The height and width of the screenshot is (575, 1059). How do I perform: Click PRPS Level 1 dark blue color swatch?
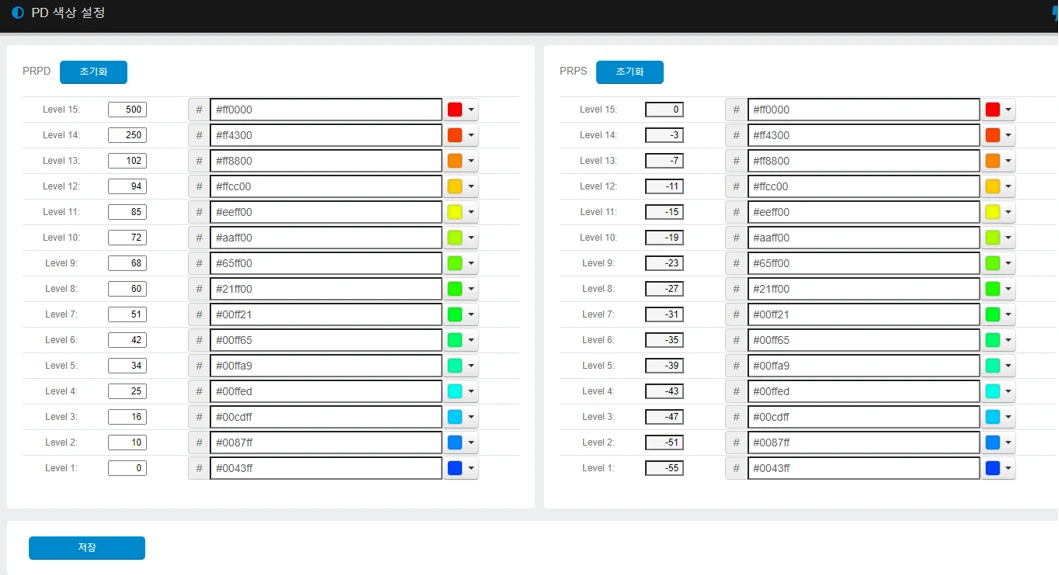point(993,468)
